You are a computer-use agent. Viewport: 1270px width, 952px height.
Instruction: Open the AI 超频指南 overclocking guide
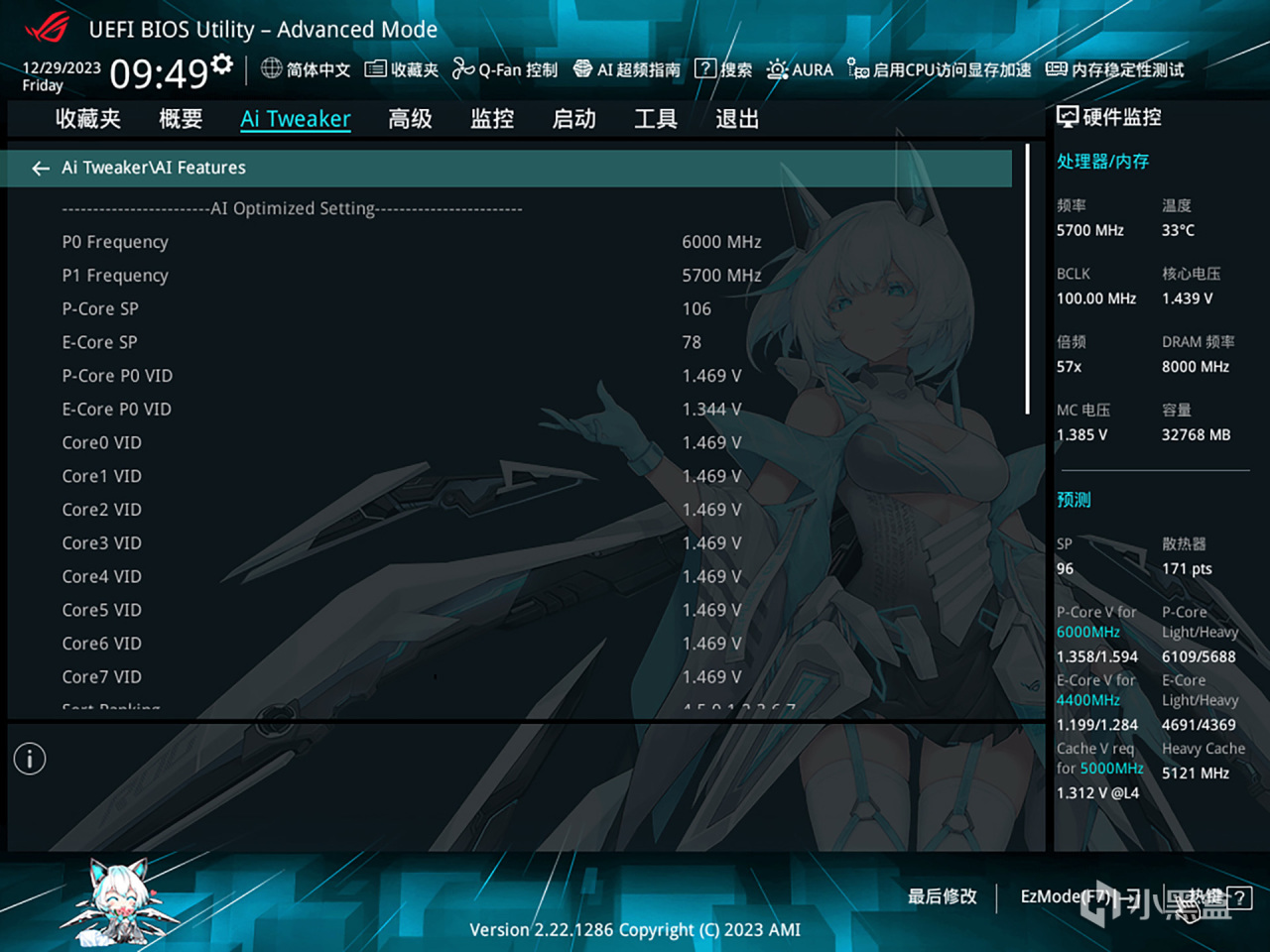tap(626, 69)
